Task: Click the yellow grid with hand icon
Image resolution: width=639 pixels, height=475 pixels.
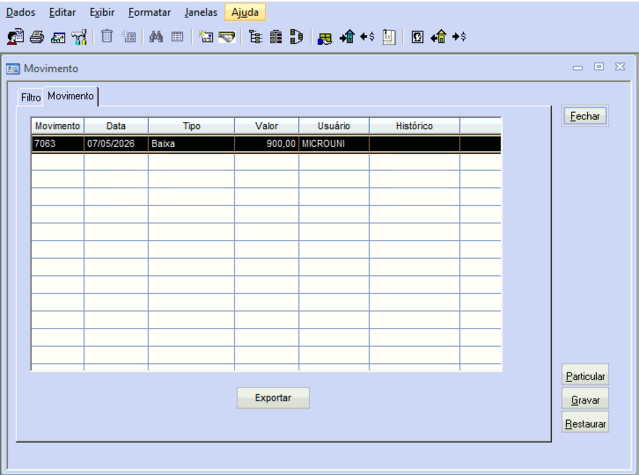Action: tap(325, 38)
